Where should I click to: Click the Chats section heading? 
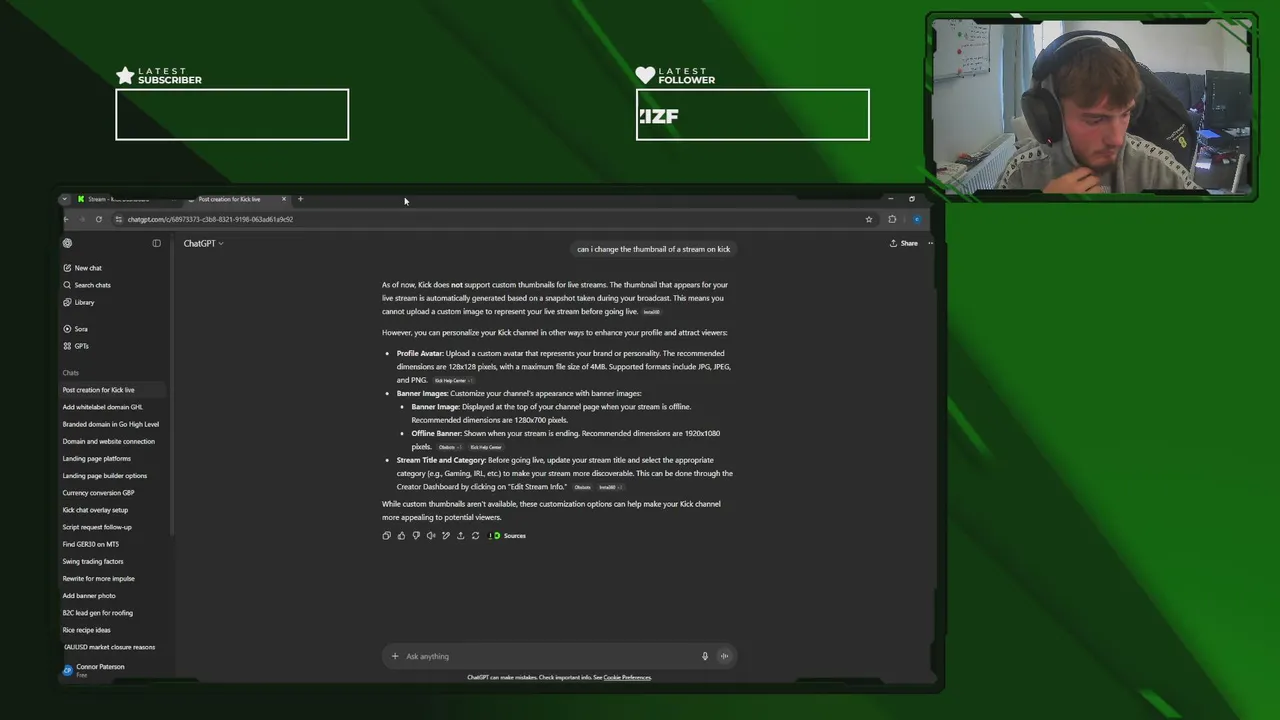[70, 373]
